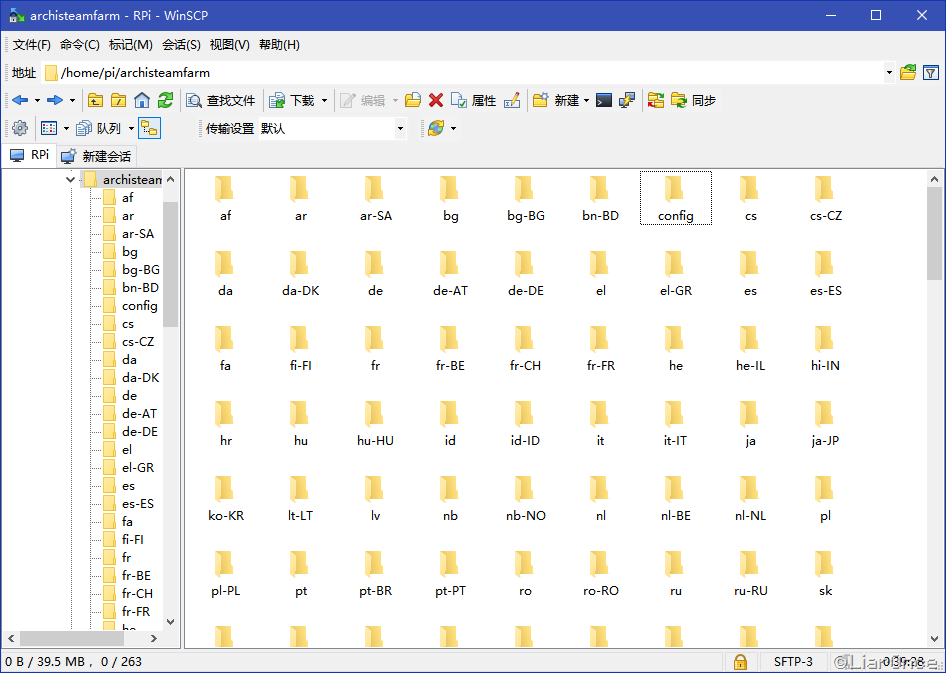This screenshot has width=946, height=673.
Task: Click the lock icon in status bar
Action: (x=740, y=662)
